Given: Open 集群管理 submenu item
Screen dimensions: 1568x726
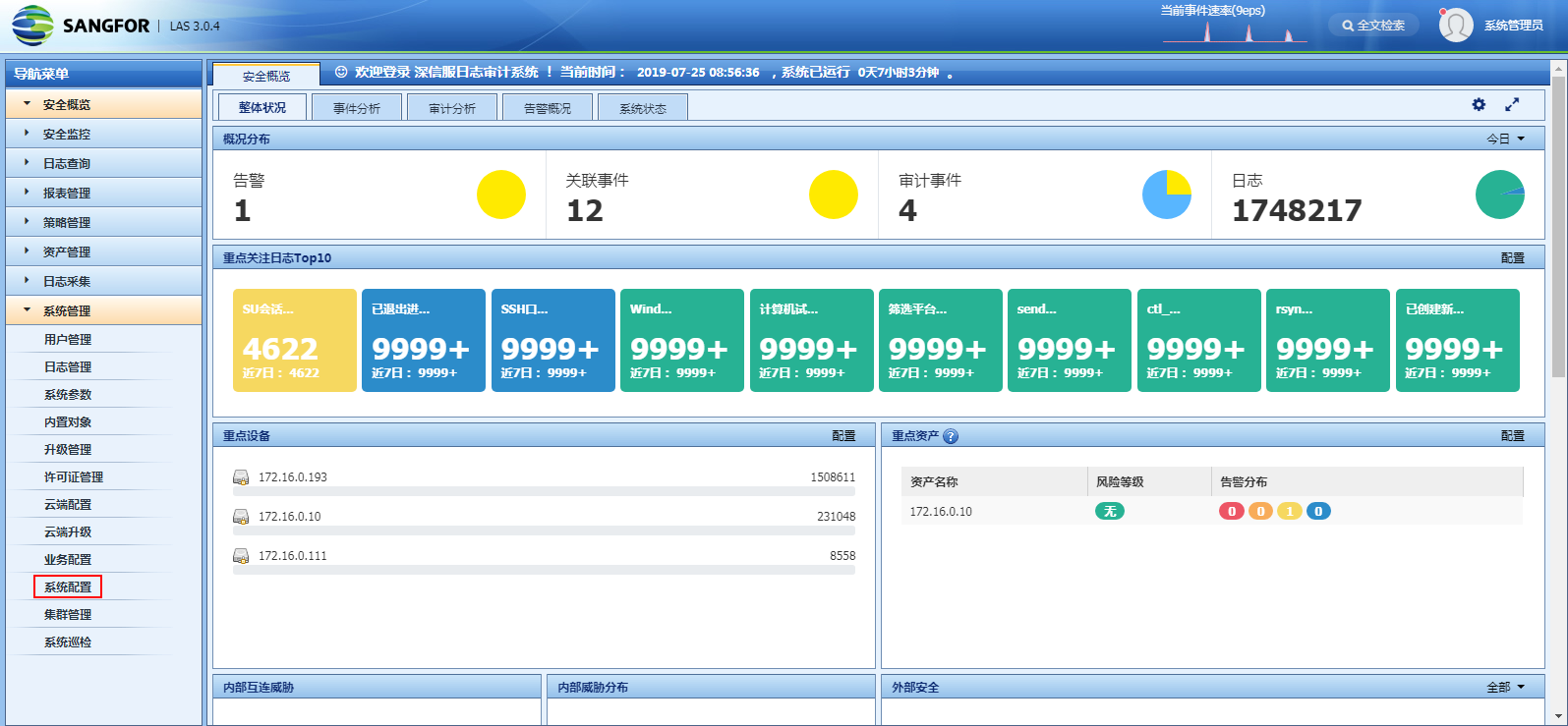Looking at the screenshot, I should point(68,615).
